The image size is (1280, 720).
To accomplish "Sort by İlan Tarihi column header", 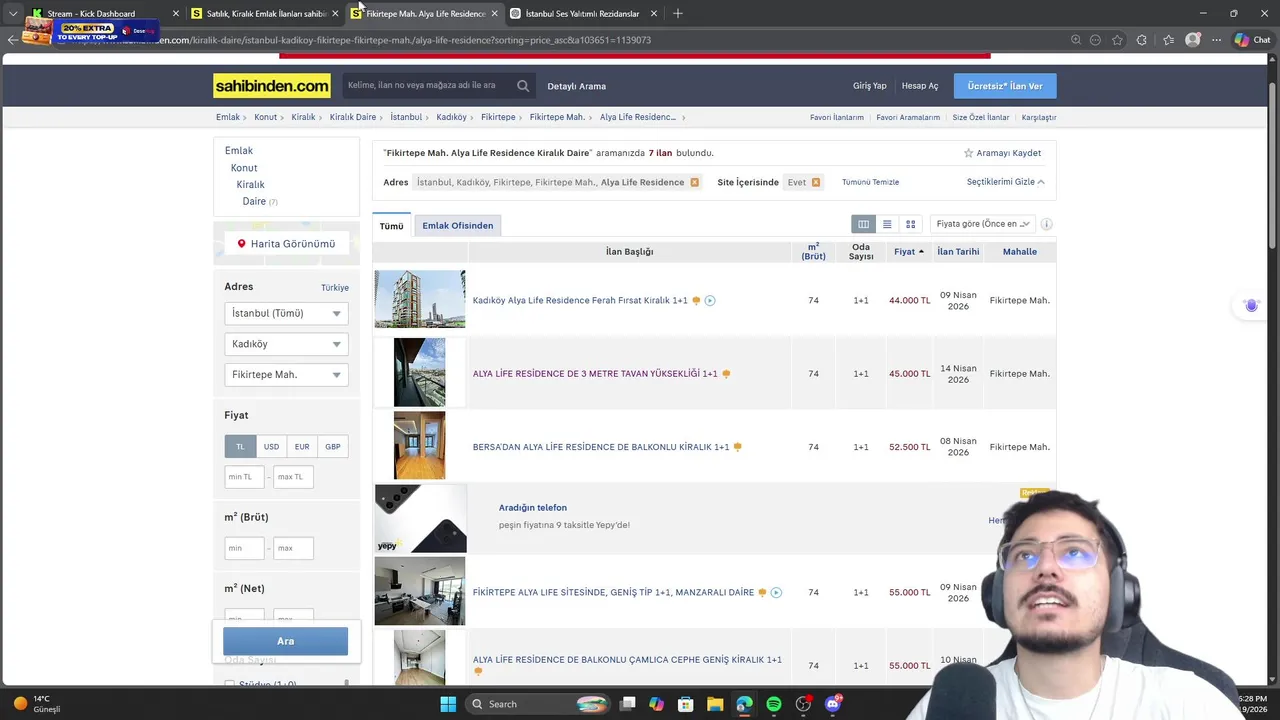I will click(x=958, y=252).
